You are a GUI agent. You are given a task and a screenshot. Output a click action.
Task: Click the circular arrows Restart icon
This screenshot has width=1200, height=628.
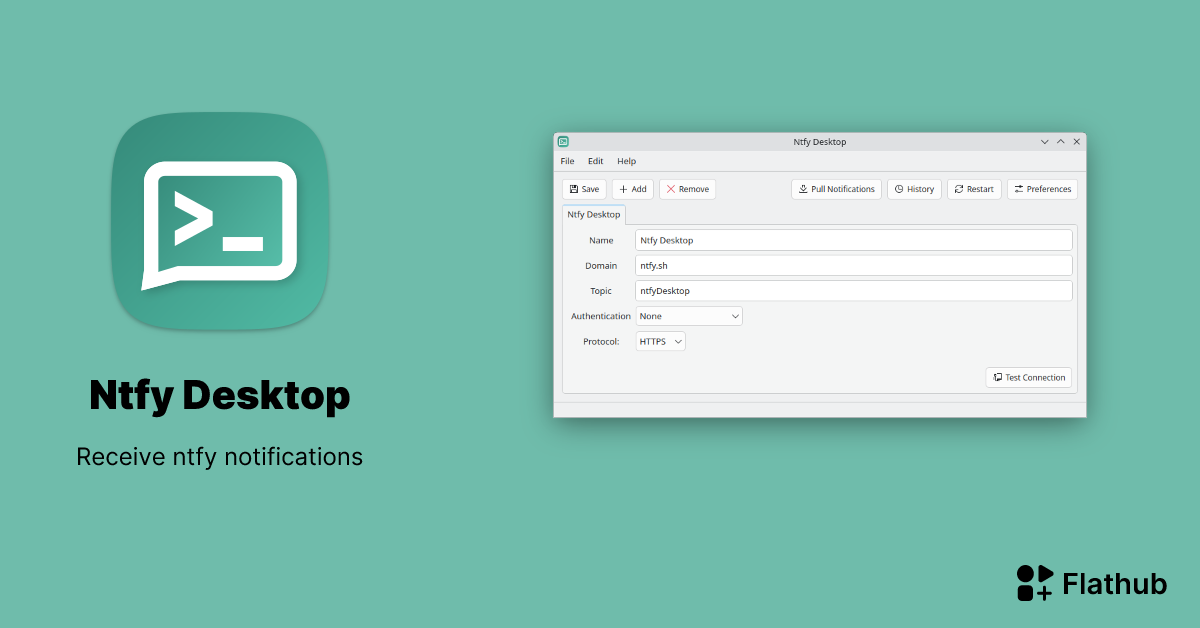point(959,188)
